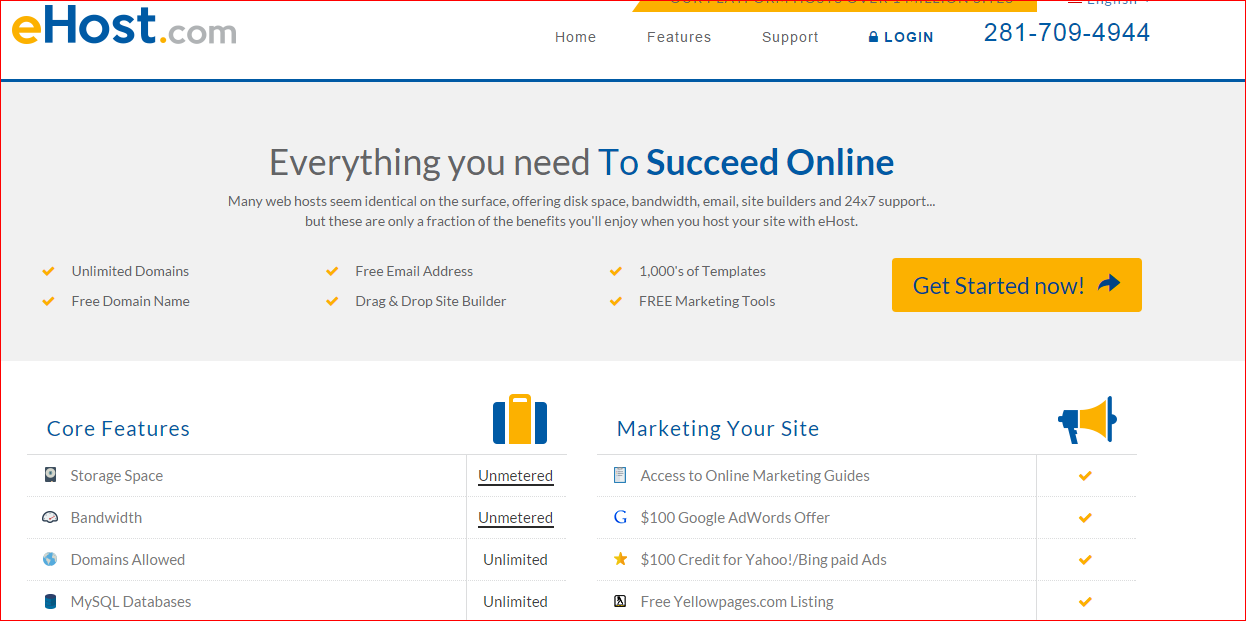Screen dimensions: 1246x621
Task: Click checkmark in $100 Google AdWords Offer row
Action: tap(1085, 518)
